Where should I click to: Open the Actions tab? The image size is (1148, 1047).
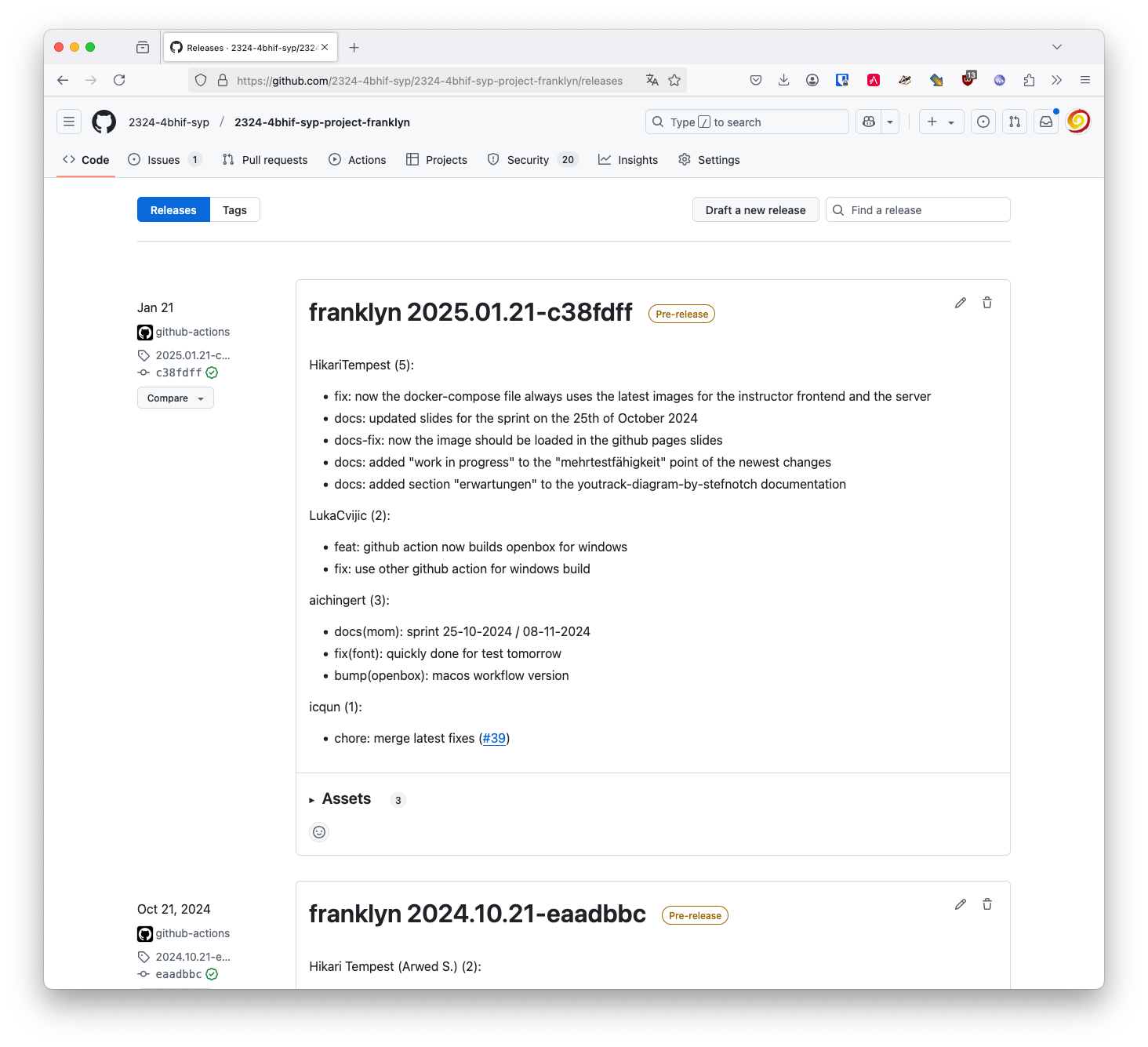358,160
